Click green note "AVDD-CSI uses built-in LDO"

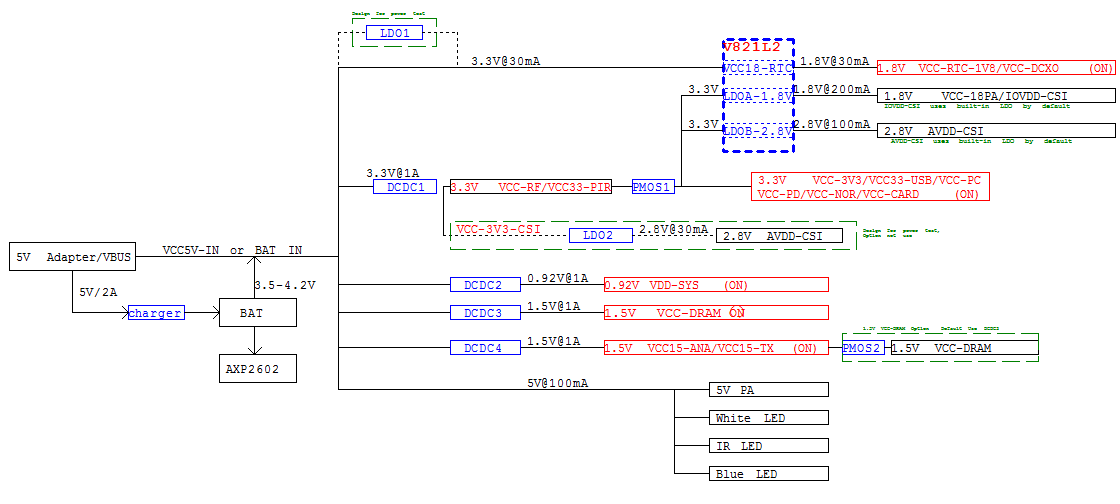point(981,141)
